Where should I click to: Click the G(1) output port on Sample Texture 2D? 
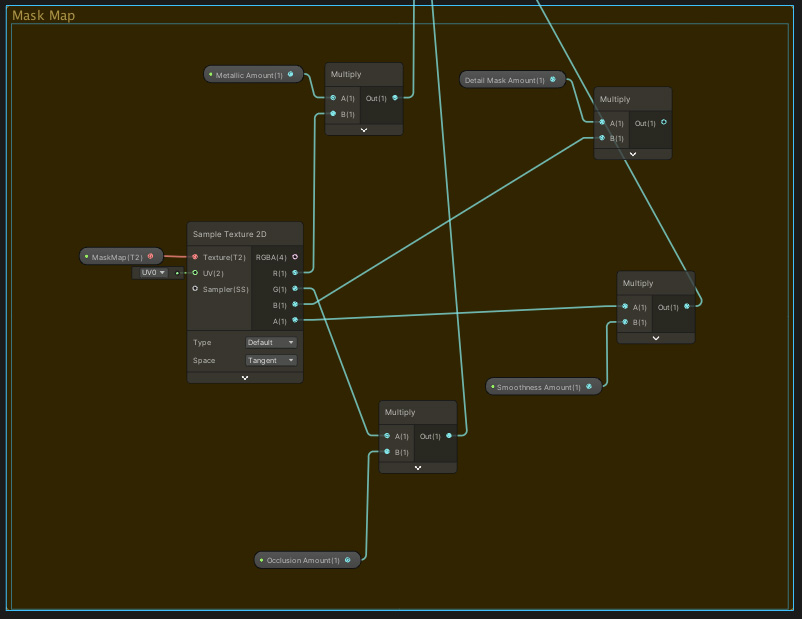pyautogui.click(x=294, y=289)
